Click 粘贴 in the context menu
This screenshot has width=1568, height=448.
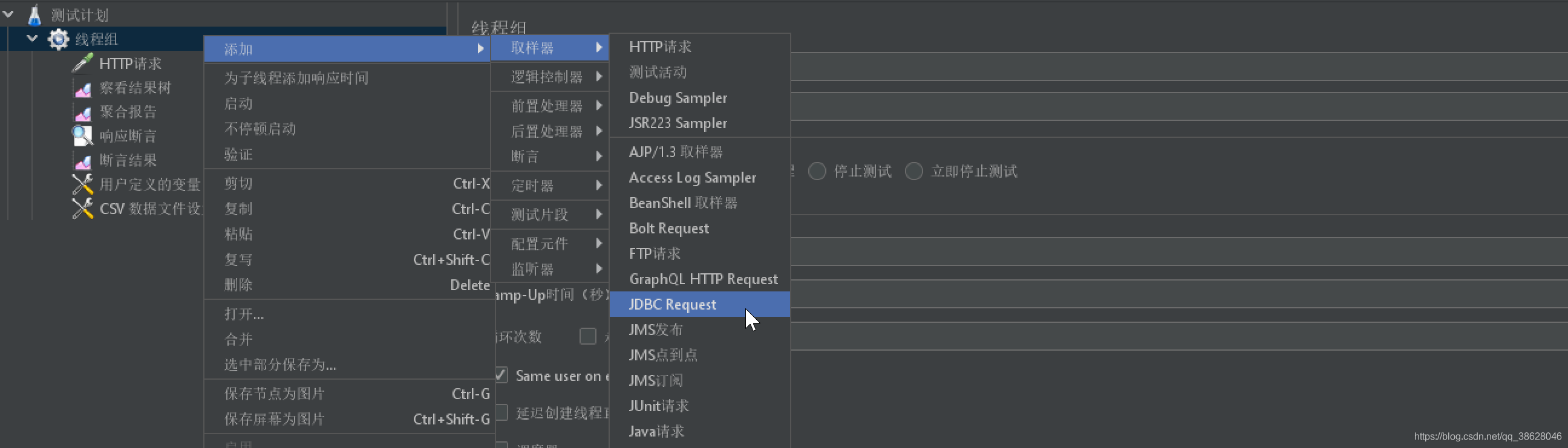point(348,234)
